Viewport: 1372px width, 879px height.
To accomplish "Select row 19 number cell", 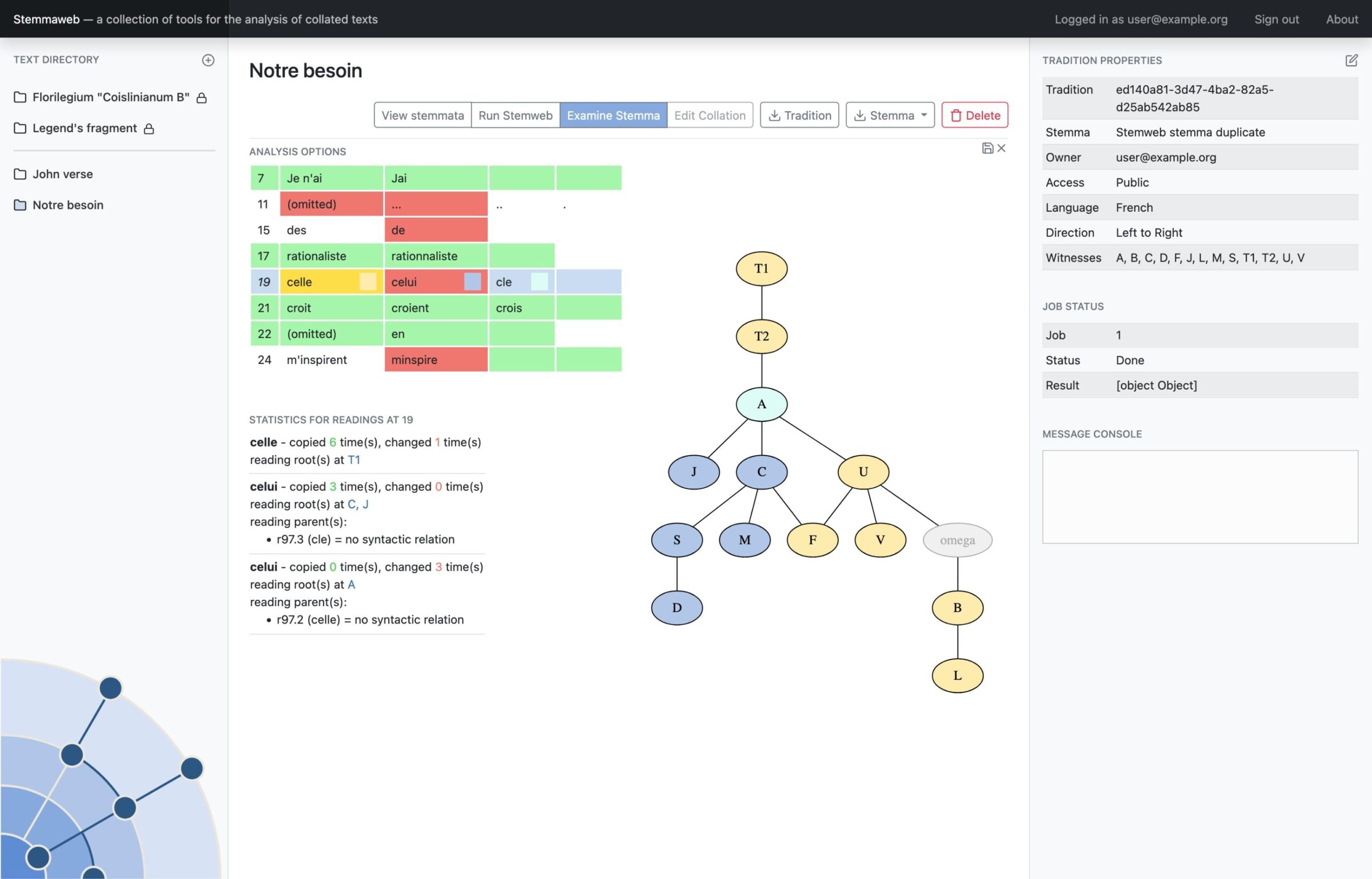I will pos(264,282).
